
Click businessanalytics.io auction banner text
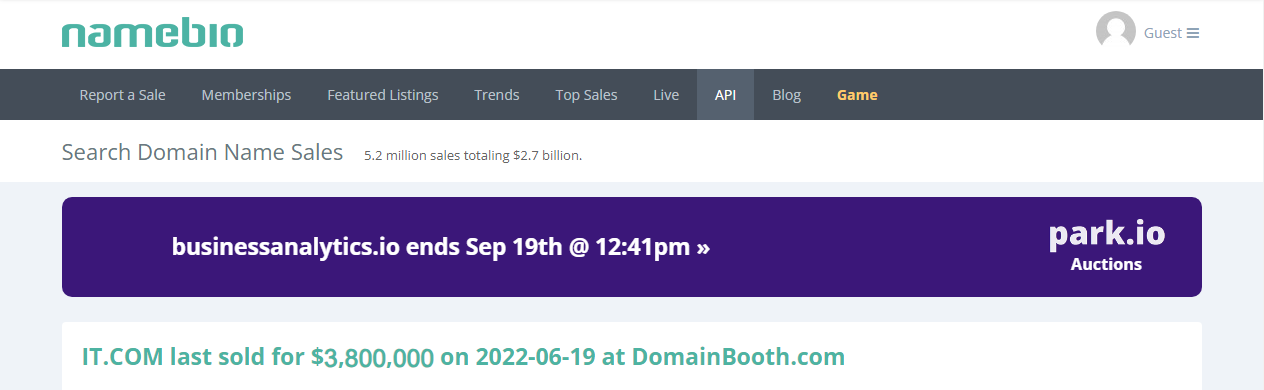441,247
